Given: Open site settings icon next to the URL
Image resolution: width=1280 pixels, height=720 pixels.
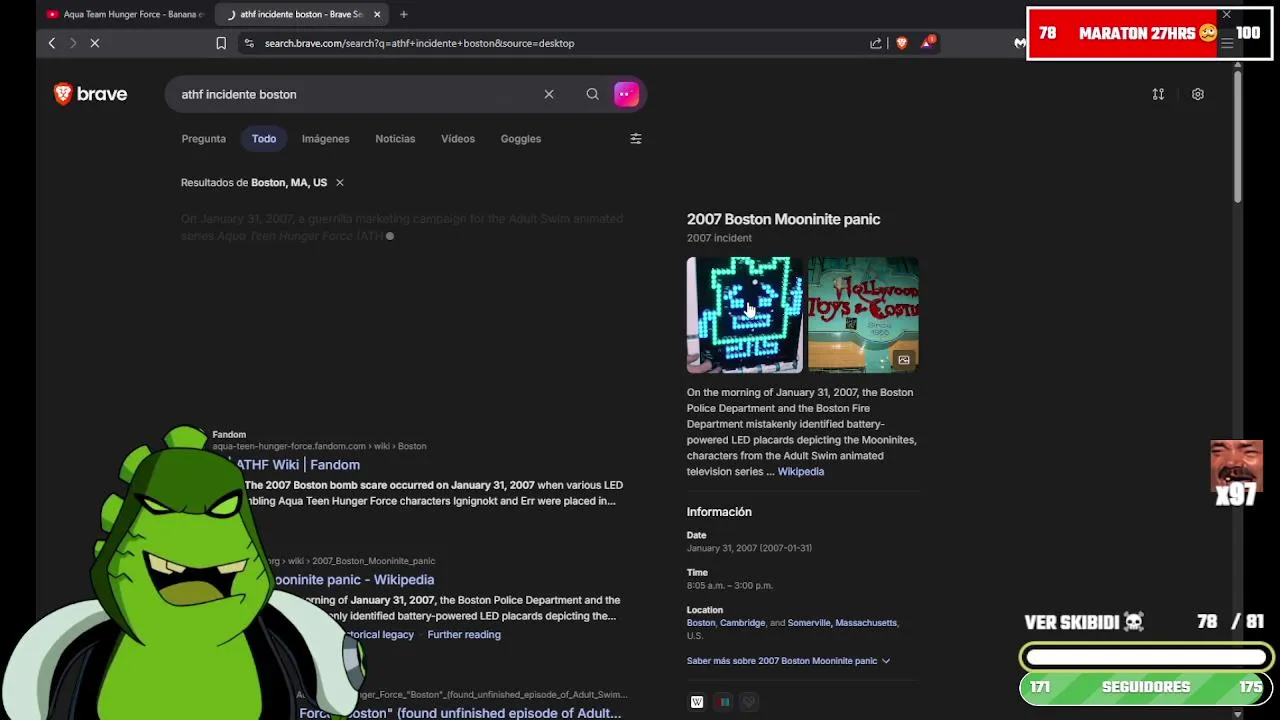Looking at the screenshot, I should (x=249, y=43).
